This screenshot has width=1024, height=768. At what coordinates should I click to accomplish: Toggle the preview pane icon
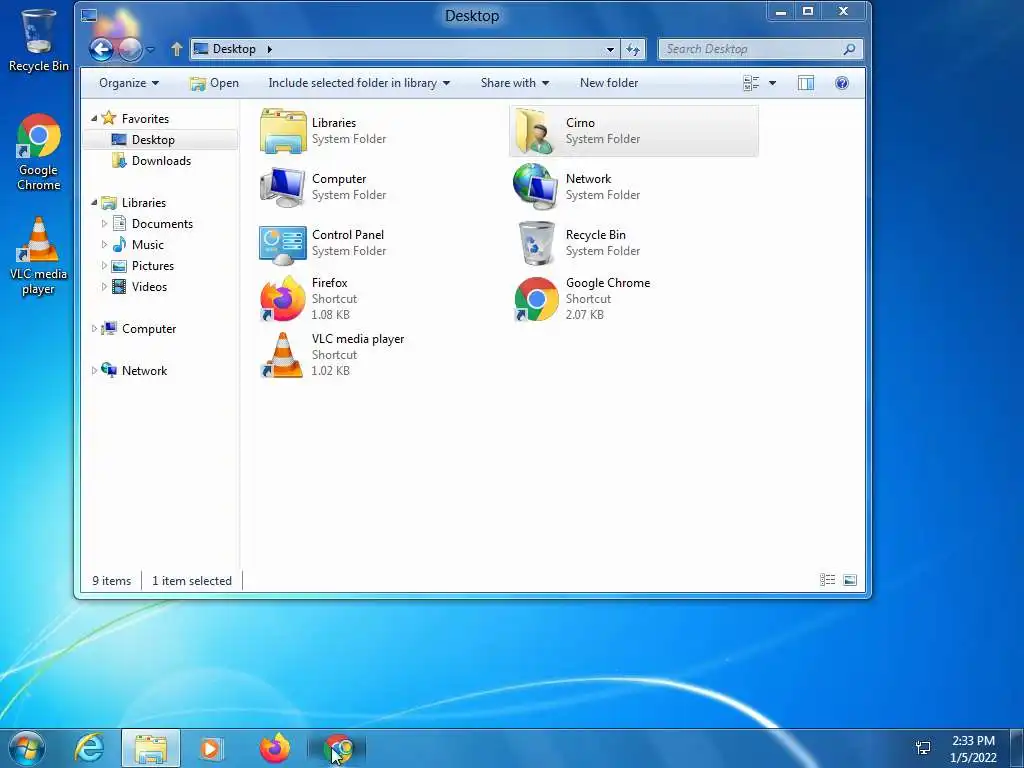[806, 83]
